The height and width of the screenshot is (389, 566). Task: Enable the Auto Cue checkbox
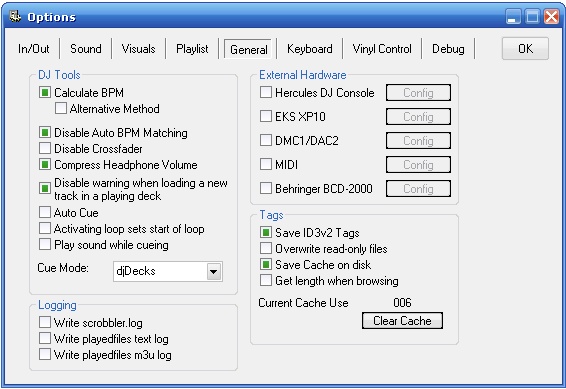(45, 212)
